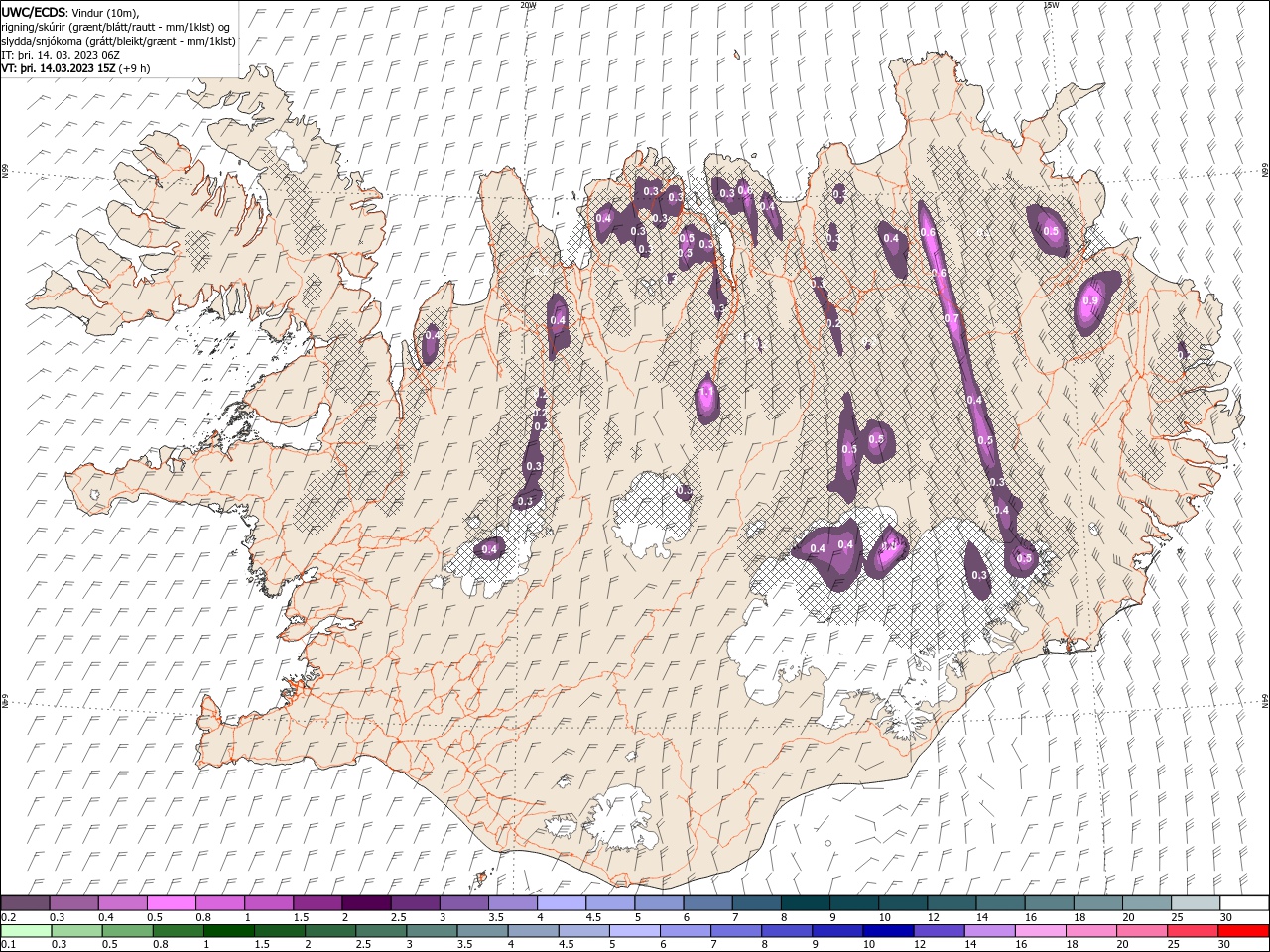Select the dark teal 8 snow legend swatch
Screen dimensions: 1270x952
point(805,903)
